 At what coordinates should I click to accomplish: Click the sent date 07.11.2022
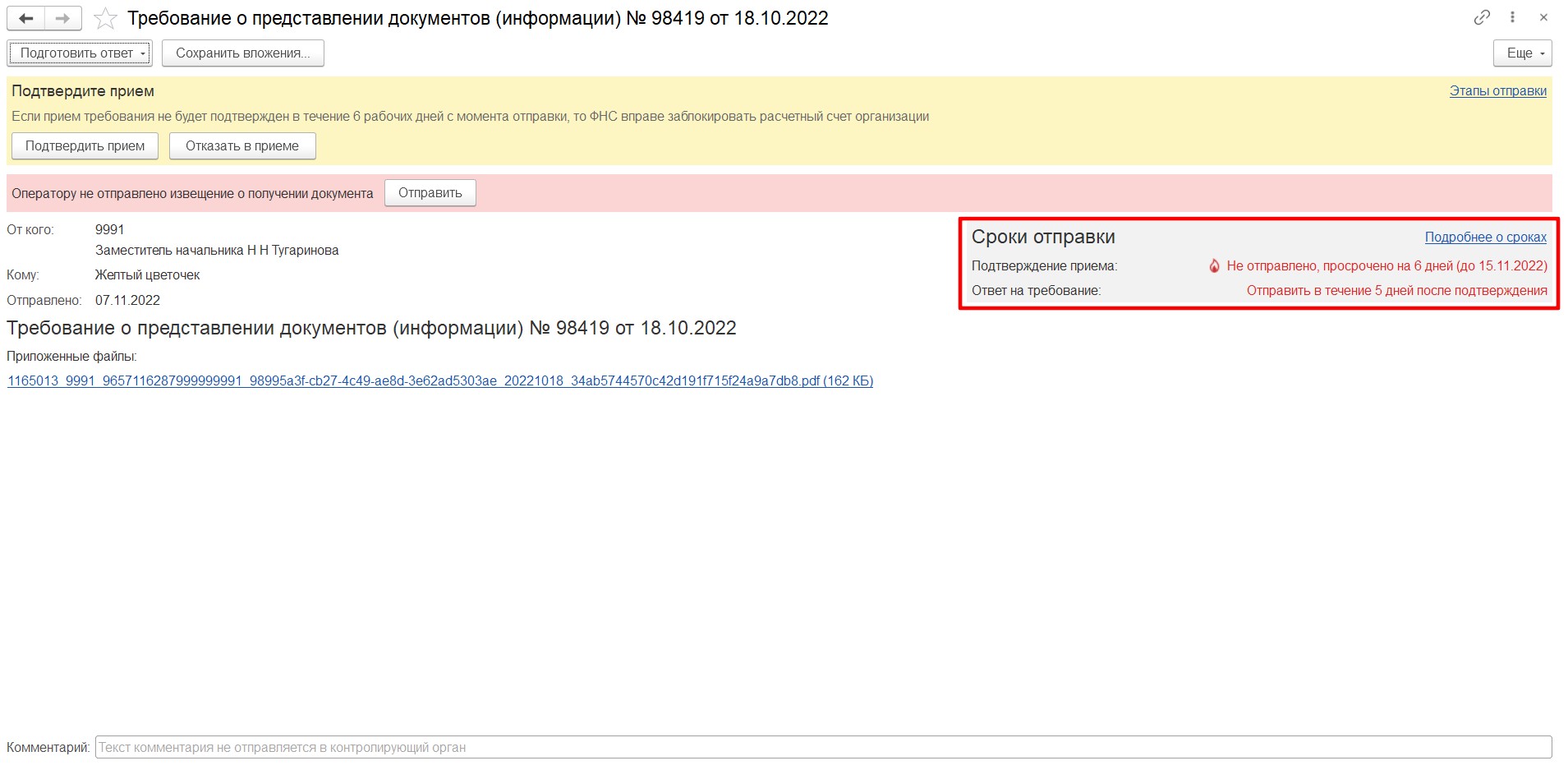pyautogui.click(x=127, y=301)
